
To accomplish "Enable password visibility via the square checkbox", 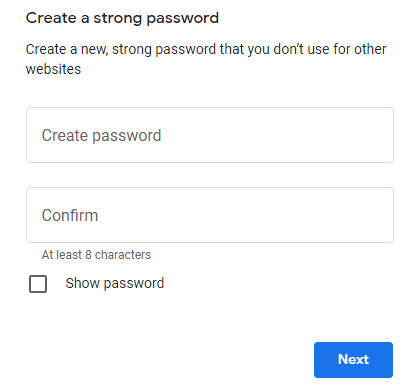I will 38,284.
